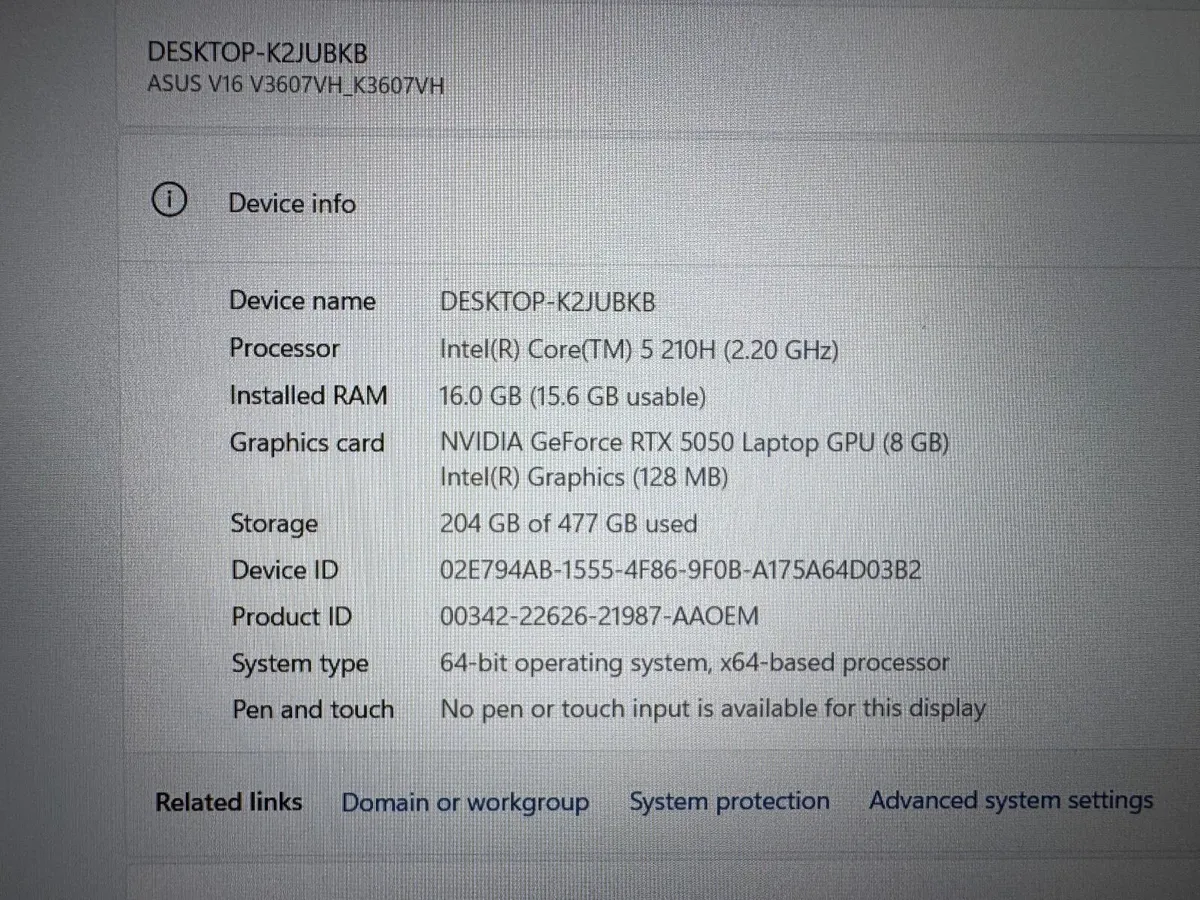The height and width of the screenshot is (900, 1200).
Task: Click the Storage label
Action: coord(274,524)
